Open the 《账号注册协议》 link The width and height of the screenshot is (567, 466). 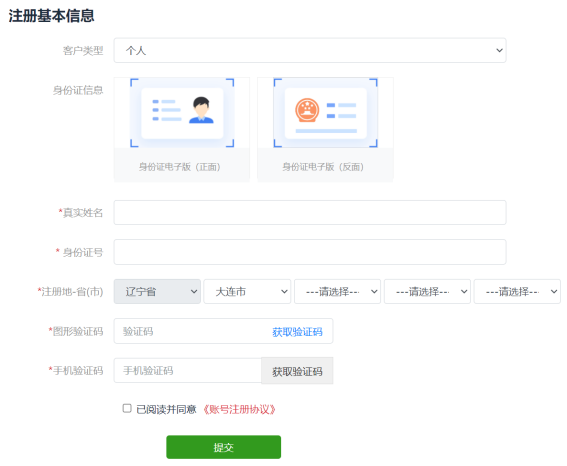click(239, 409)
